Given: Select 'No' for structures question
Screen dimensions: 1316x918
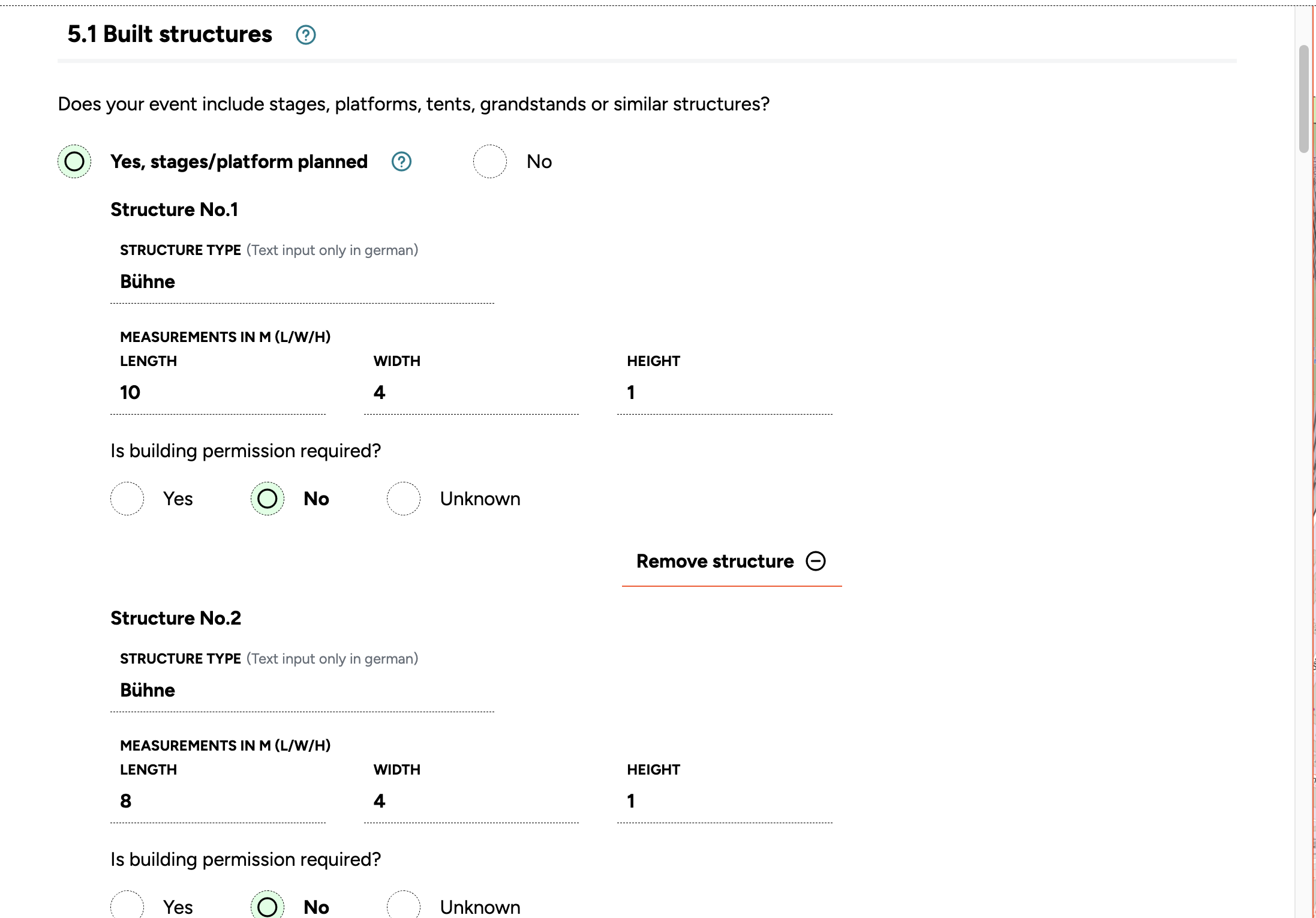Looking at the screenshot, I should point(490,161).
